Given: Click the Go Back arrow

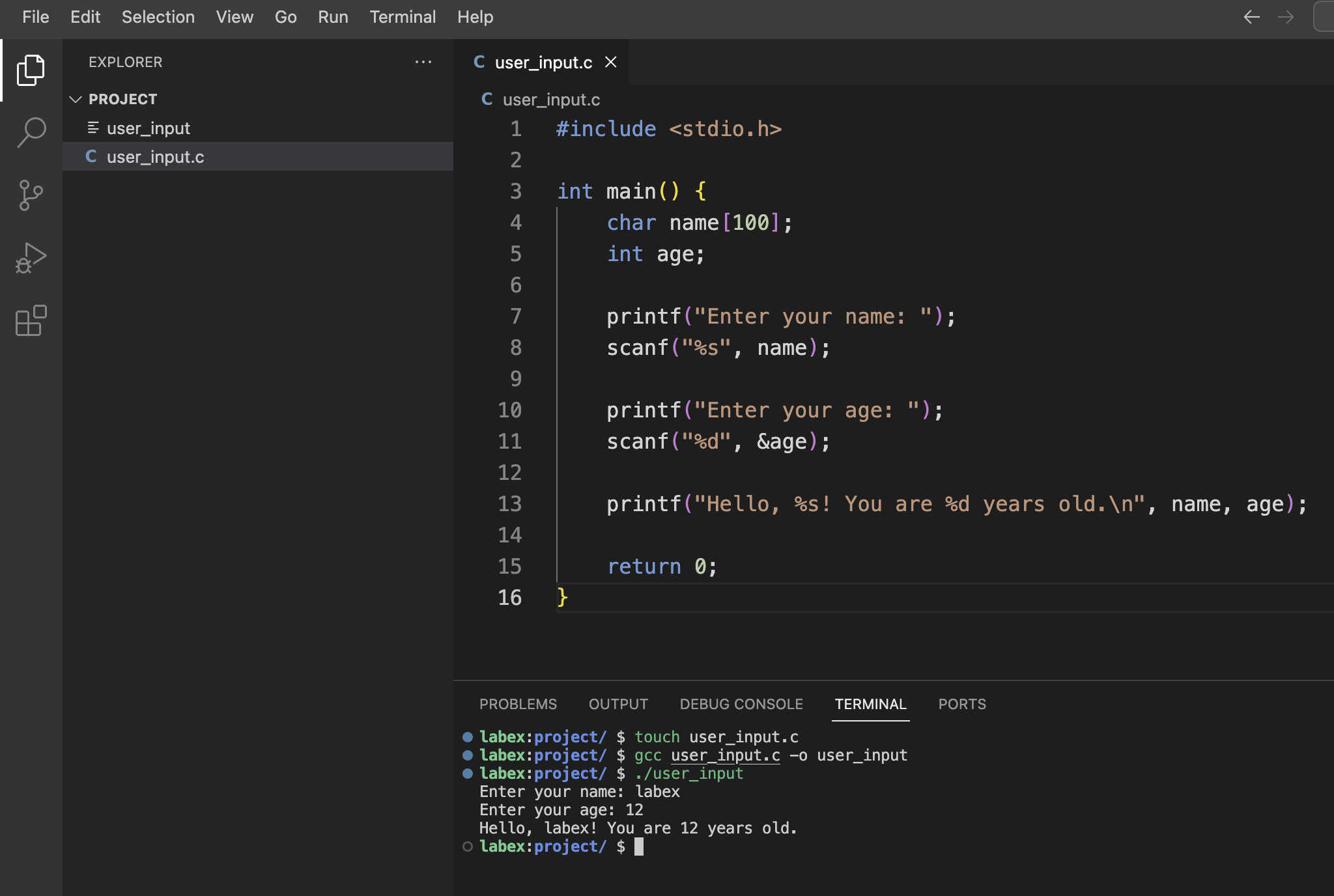Looking at the screenshot, I should [x=1251, y=17].
